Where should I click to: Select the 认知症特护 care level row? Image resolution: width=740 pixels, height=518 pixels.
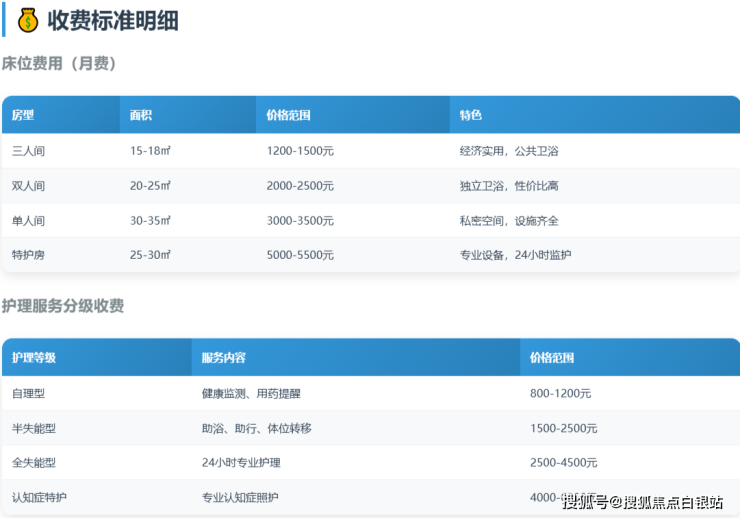[x=40, y=497]
